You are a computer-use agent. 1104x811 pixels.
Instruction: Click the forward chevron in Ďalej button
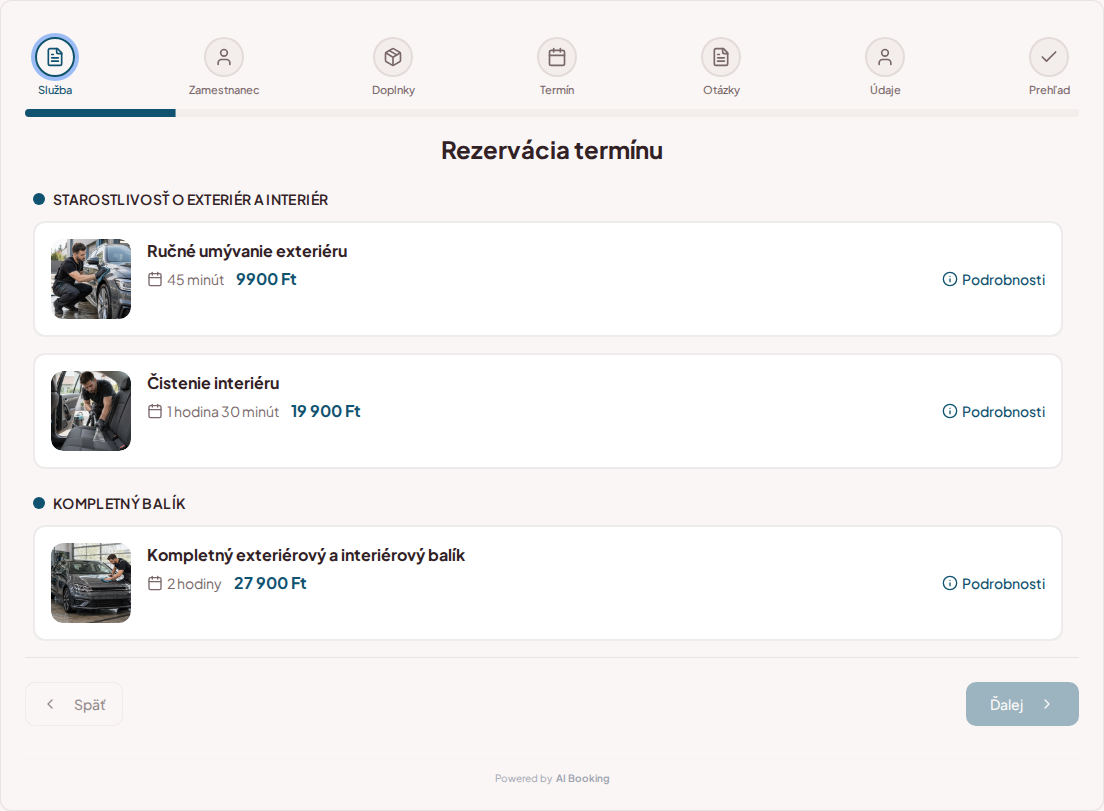point(1047,704)
